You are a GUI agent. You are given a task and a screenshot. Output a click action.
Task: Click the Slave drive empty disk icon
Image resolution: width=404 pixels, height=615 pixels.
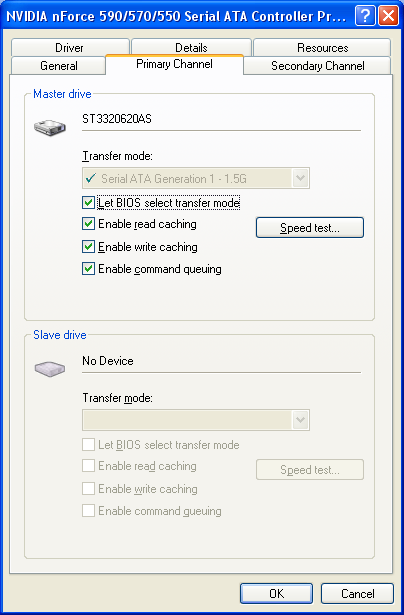point(49,369)
